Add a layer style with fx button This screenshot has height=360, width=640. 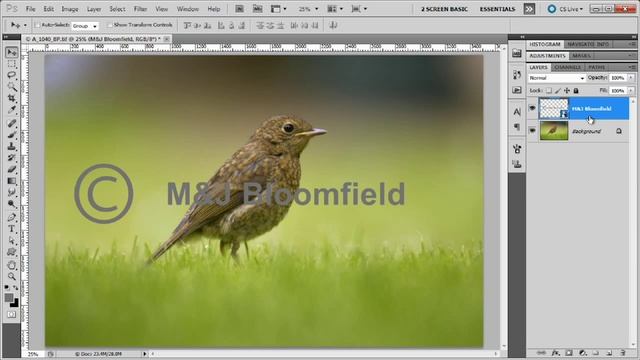(x=555, y=353)
